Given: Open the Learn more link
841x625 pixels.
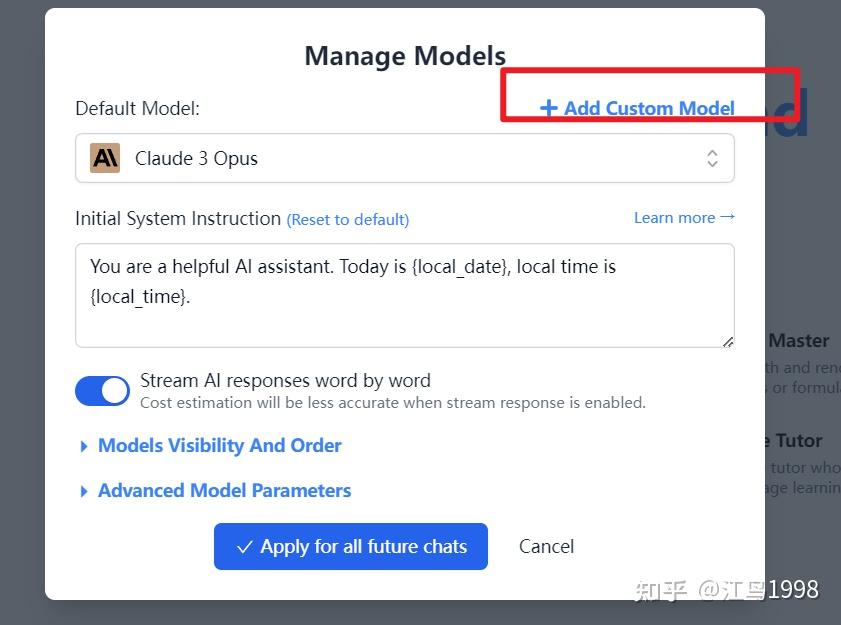Looking at the screenshot, I should coord(675,218).
